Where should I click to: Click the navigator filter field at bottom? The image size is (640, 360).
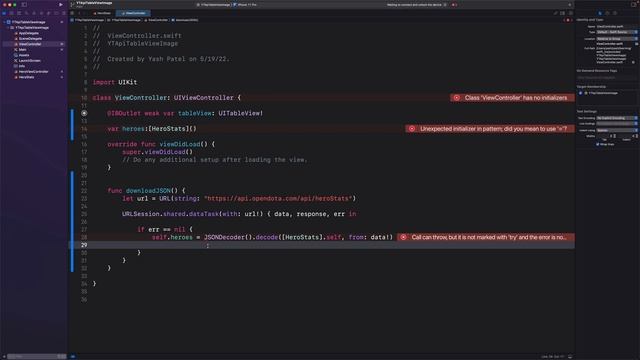pyautogui.click(x=36, y=356)
